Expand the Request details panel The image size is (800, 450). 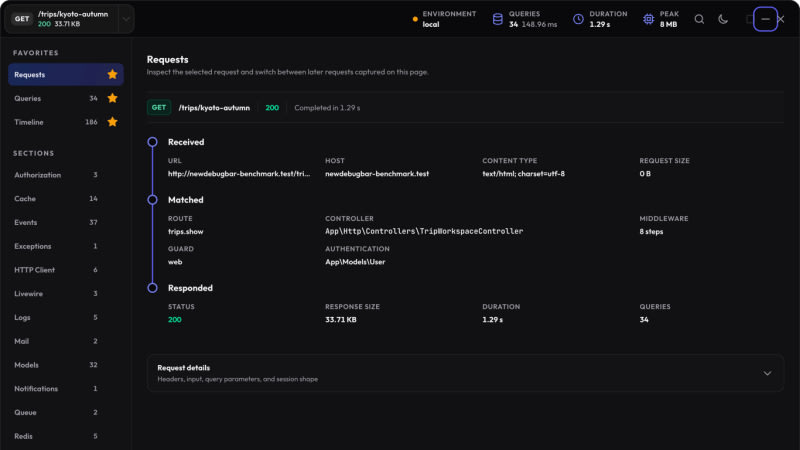(465, 373)
